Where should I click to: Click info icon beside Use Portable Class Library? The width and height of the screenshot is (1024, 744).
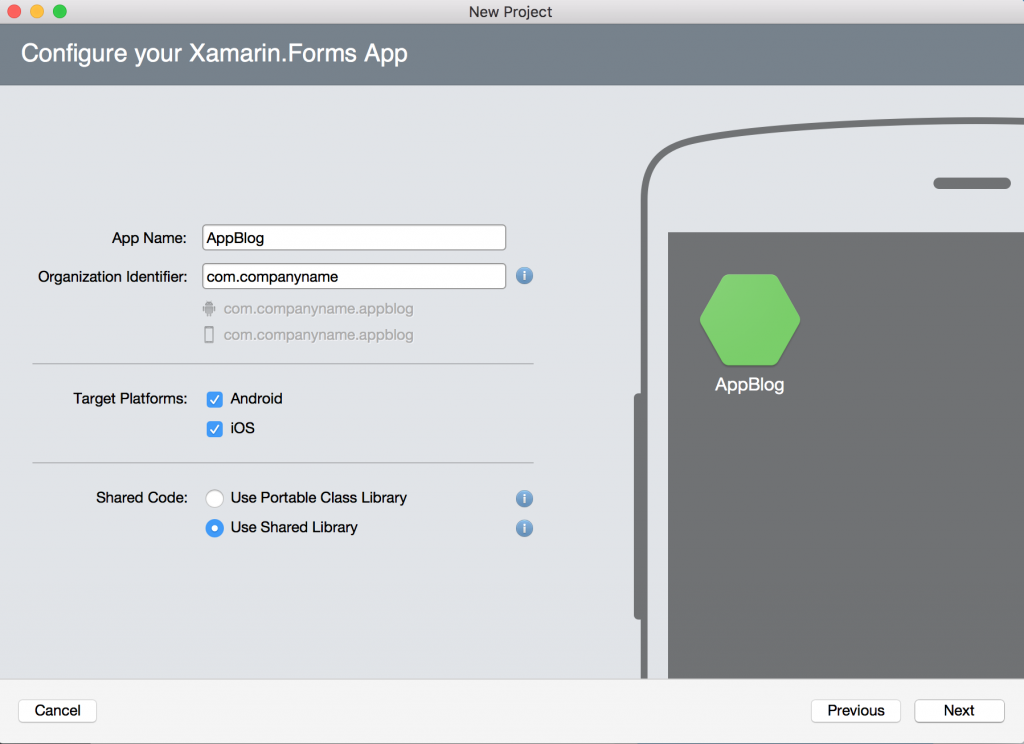click(524, 498)
